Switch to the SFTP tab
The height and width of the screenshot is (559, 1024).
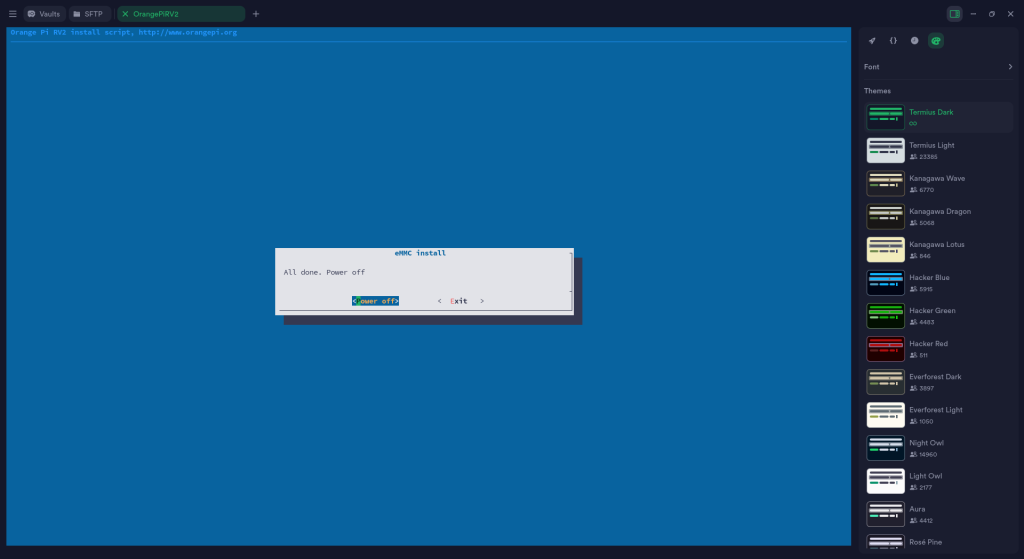[x=88, y=14]
